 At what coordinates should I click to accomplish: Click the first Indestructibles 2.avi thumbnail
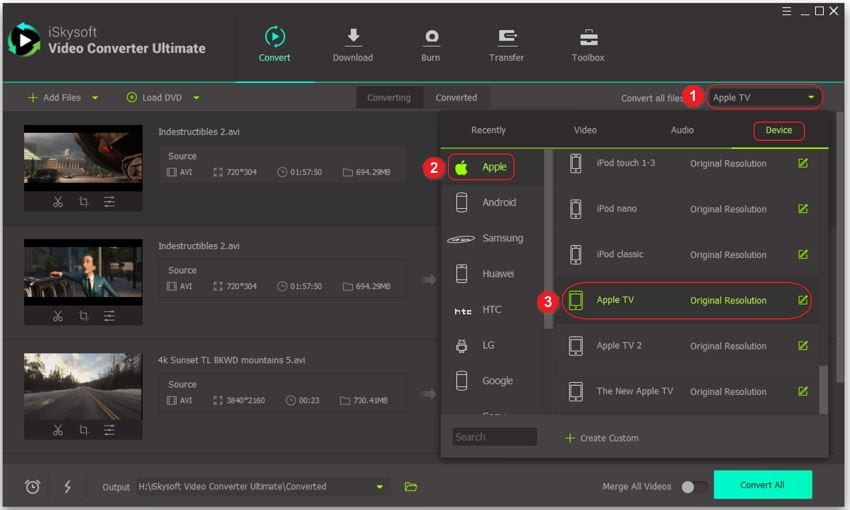click(x=83, y=158)
